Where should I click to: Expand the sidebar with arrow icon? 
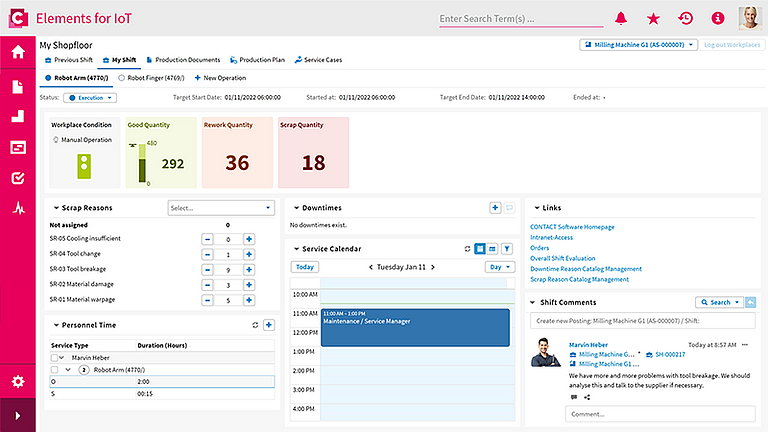[18, 416]
